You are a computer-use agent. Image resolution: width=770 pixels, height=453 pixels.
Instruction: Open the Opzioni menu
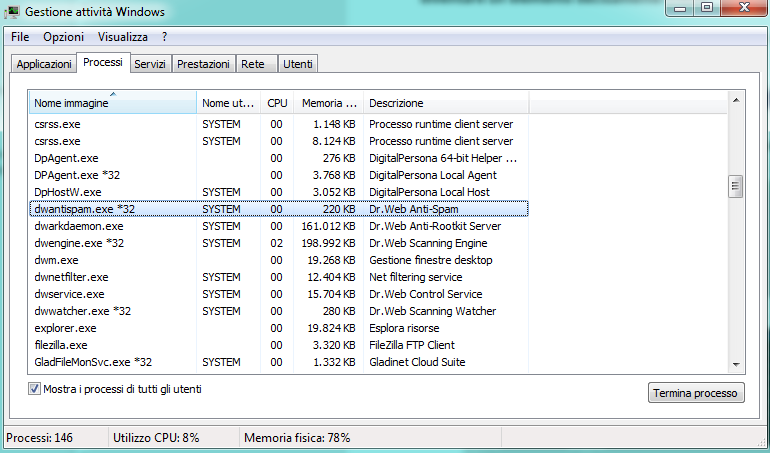pos(63,37)
